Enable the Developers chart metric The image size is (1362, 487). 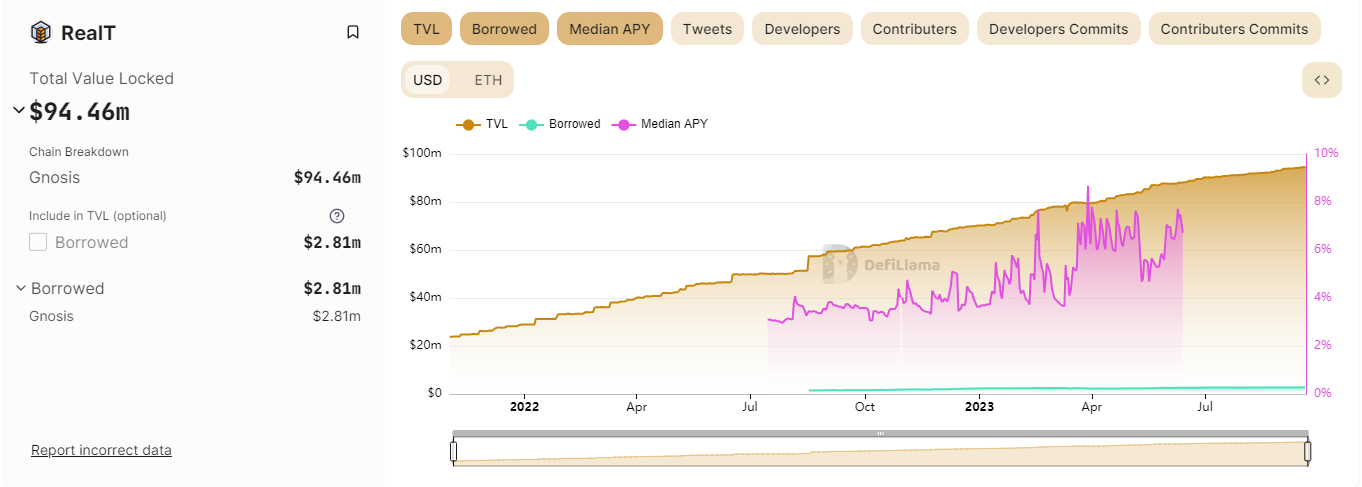pos(802,29)
